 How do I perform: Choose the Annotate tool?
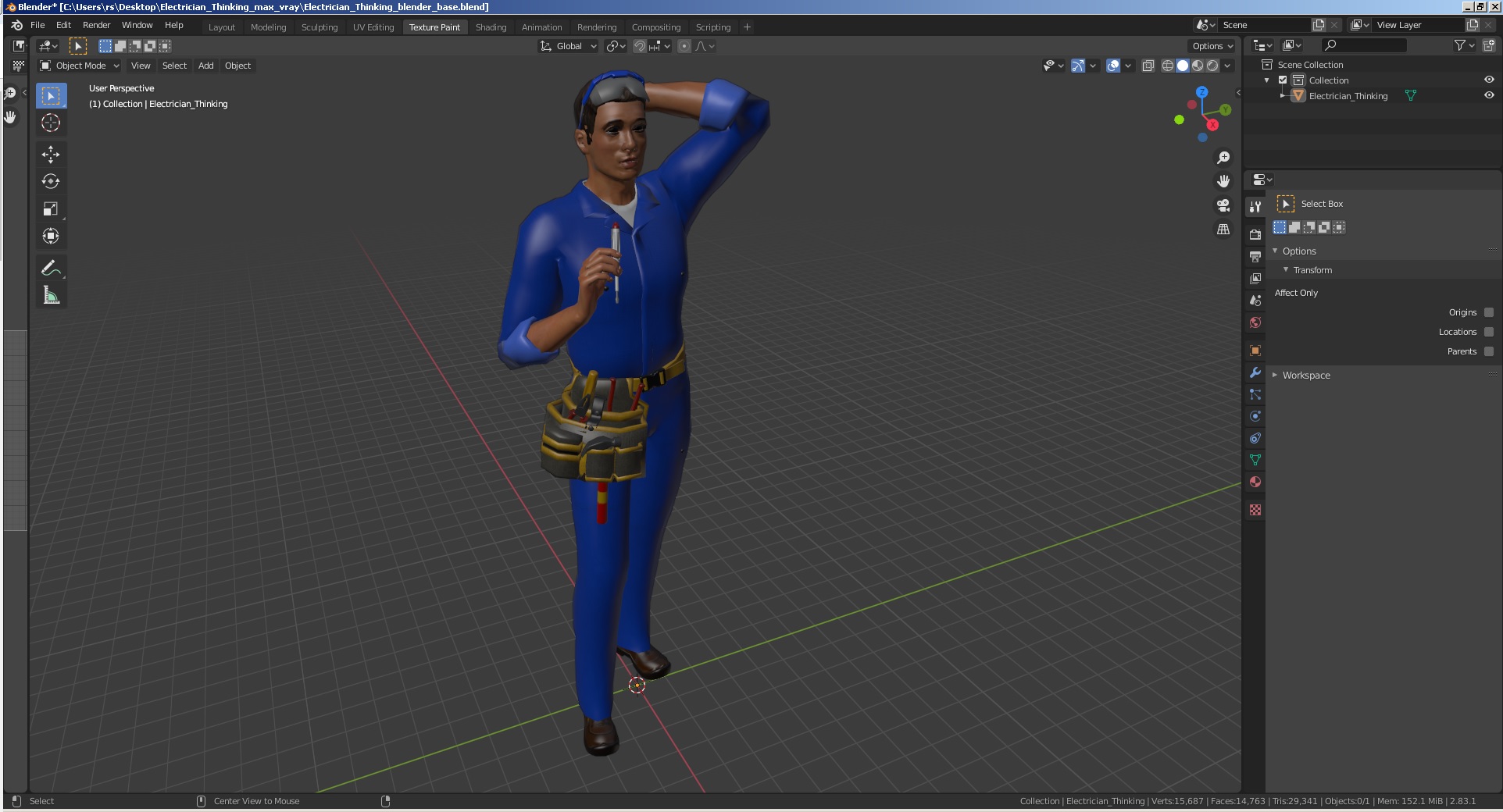click(51, 268)
